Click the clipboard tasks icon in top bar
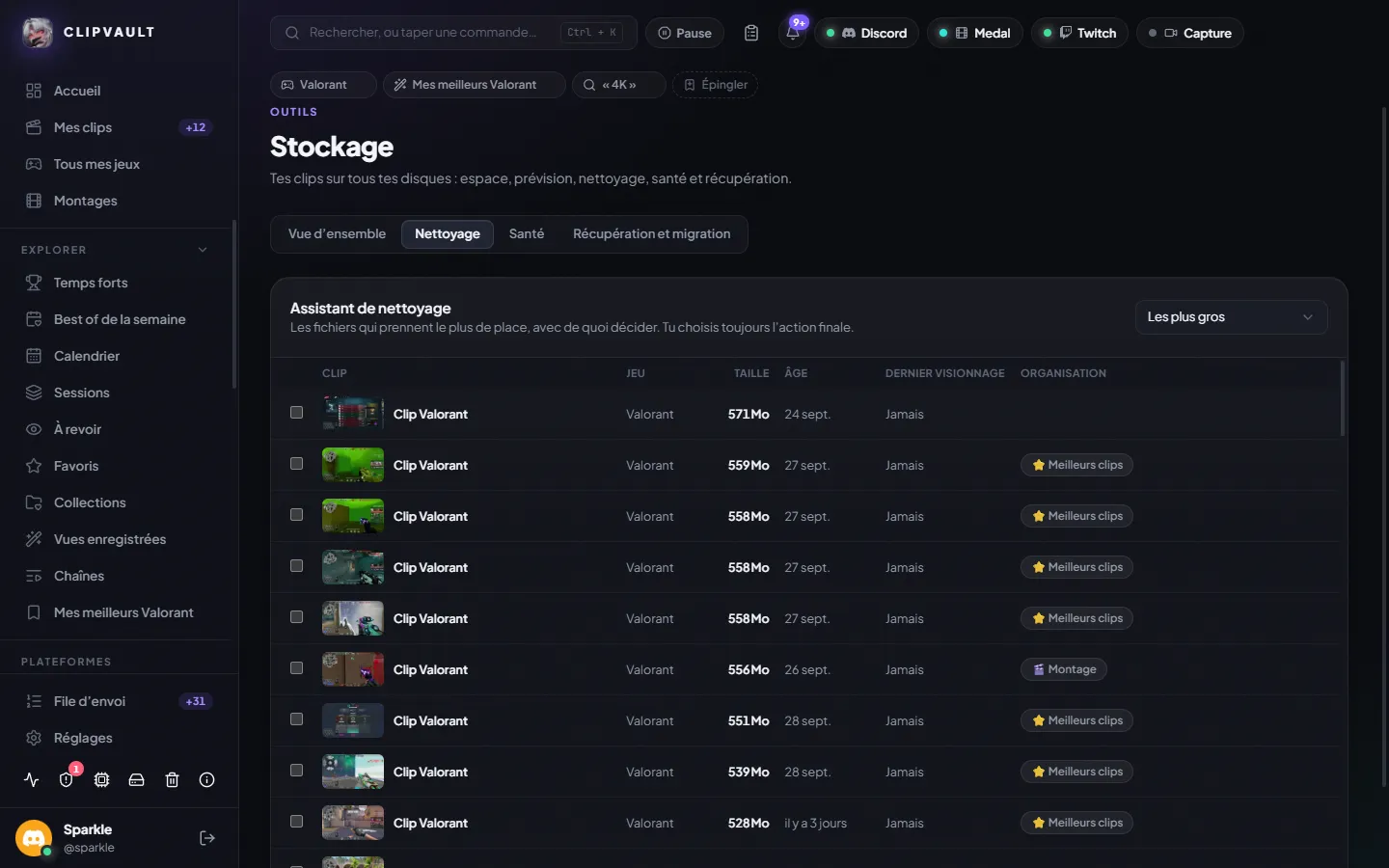 point(751,33)
